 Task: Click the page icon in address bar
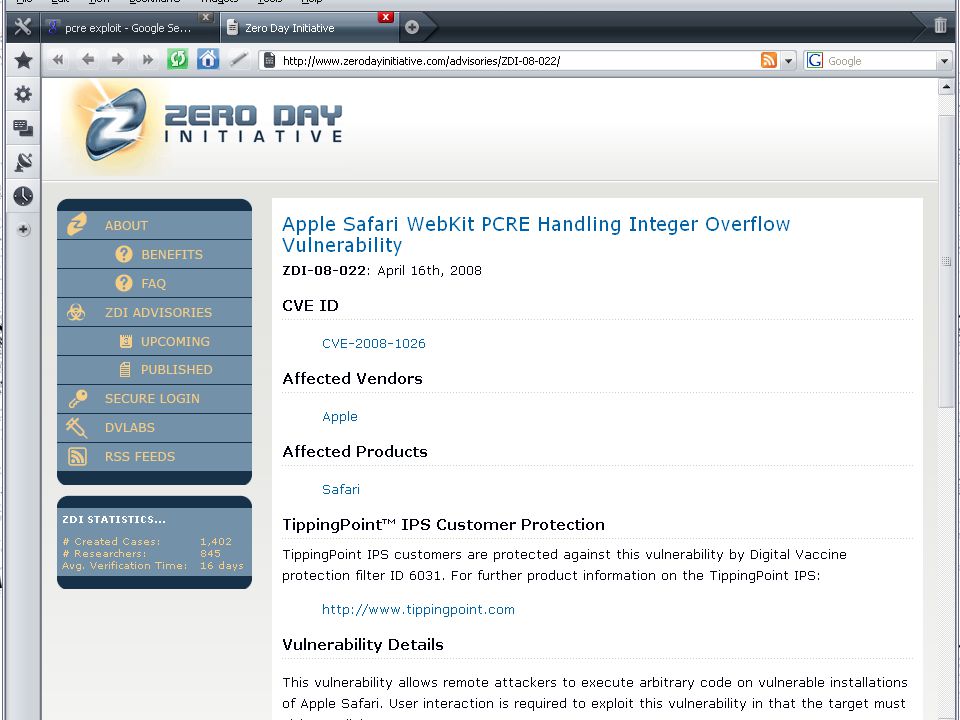269,60
